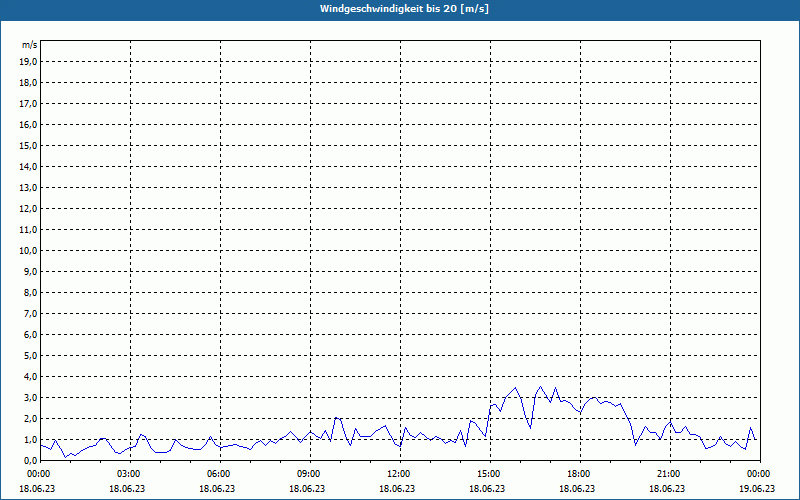Click the 7,0 y-axis value
Image resolution: width=800 pixels, height=500 pixels.
30,313
